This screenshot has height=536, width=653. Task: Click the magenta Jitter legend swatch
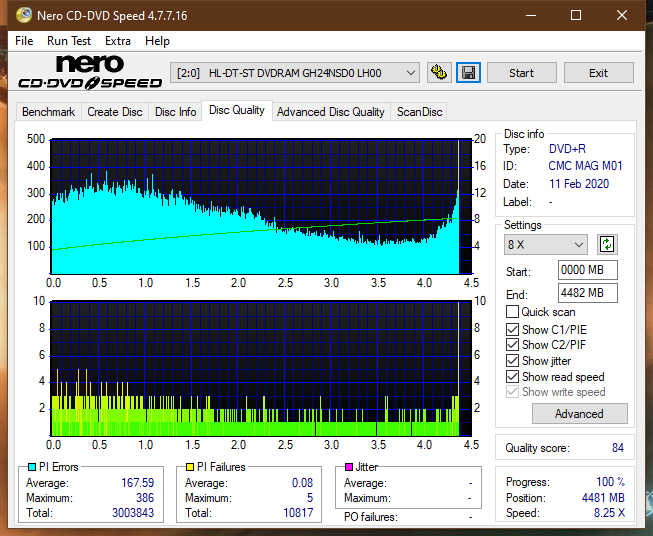click(x=349, y=467)
